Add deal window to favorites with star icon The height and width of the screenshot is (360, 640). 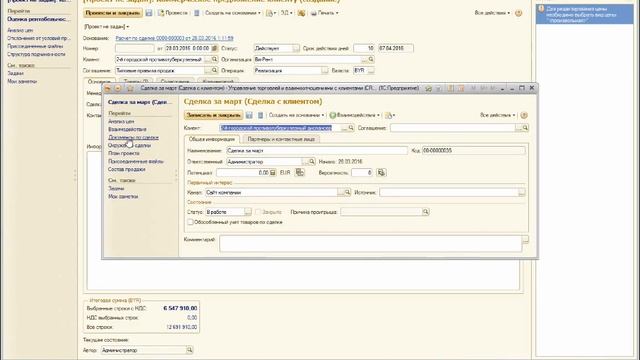click(130, 88)
